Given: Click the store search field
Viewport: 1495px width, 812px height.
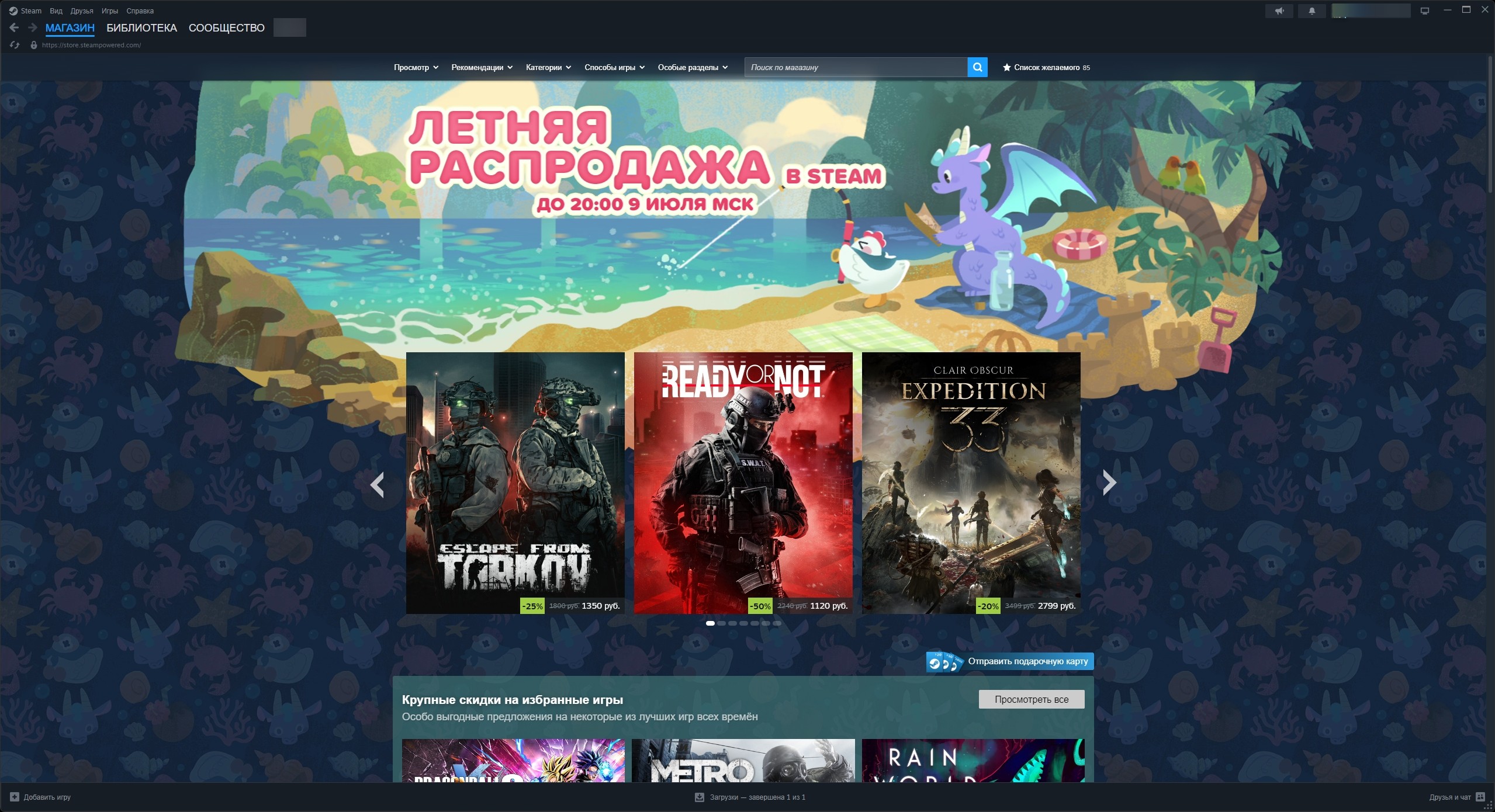Looking at the screenshot, I should click(856, 67).
